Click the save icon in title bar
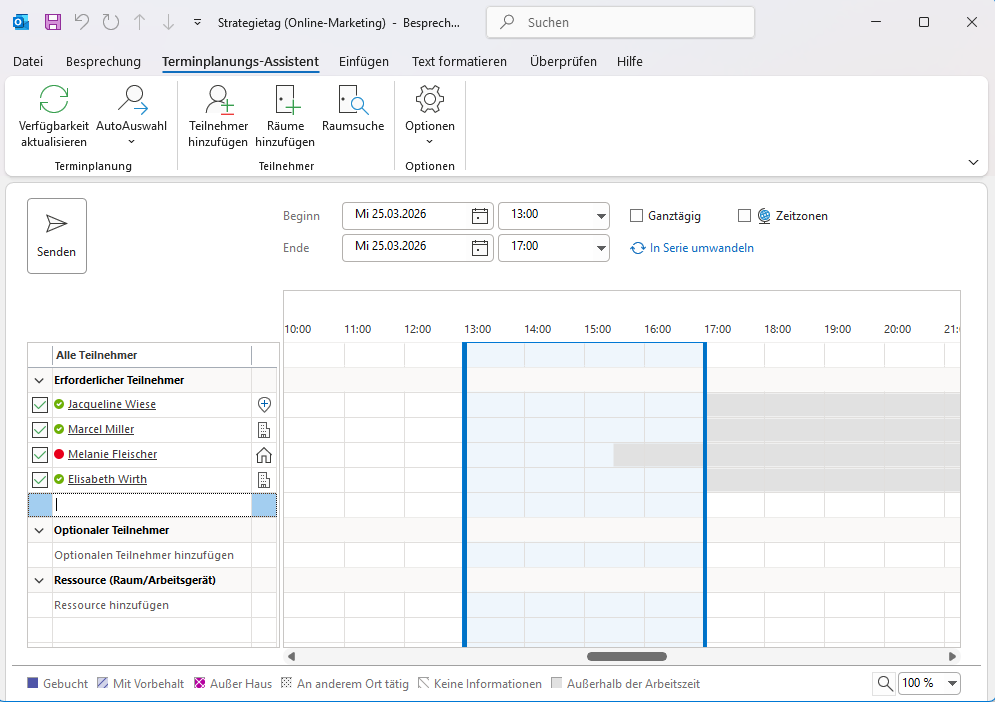The image size is (995, 702). (53, 21)
